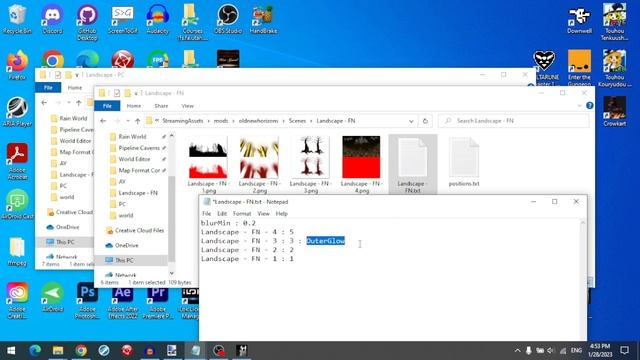Launch ARIA Player from the desktop
Screen dimensions: 640x360
(17, 112)
